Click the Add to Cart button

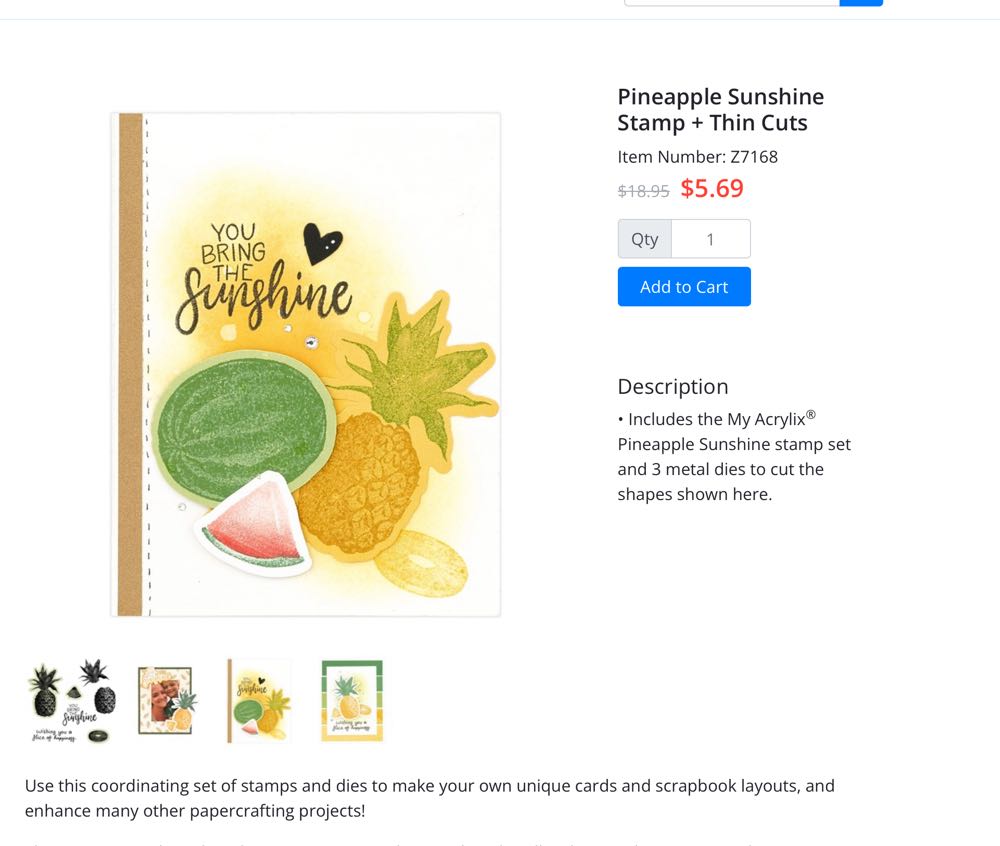coord(684,287)
